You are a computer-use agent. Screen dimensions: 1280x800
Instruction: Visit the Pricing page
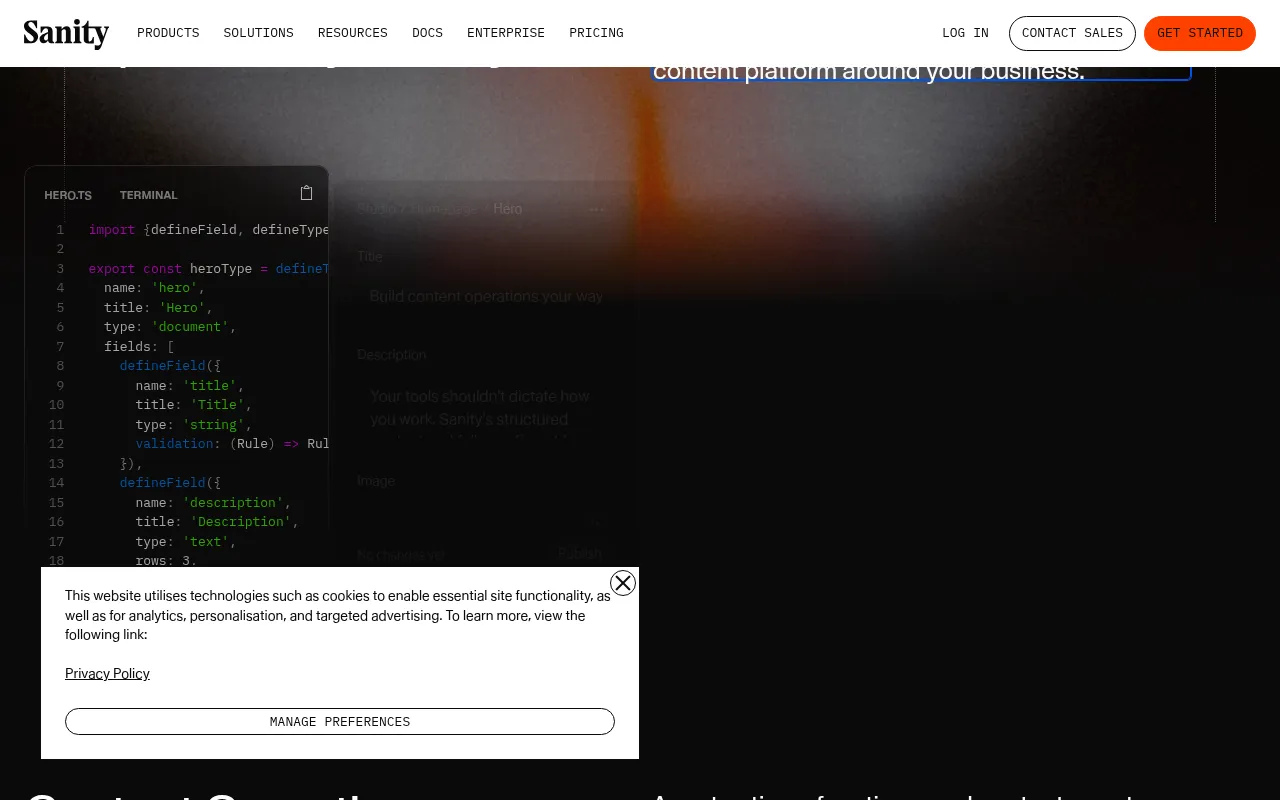(596, 33)
